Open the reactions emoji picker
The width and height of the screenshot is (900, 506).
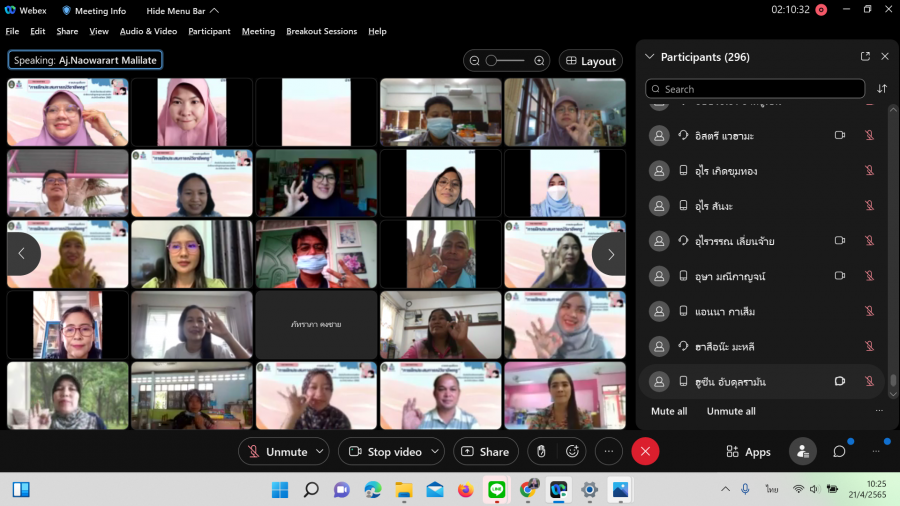click(572, 452)
